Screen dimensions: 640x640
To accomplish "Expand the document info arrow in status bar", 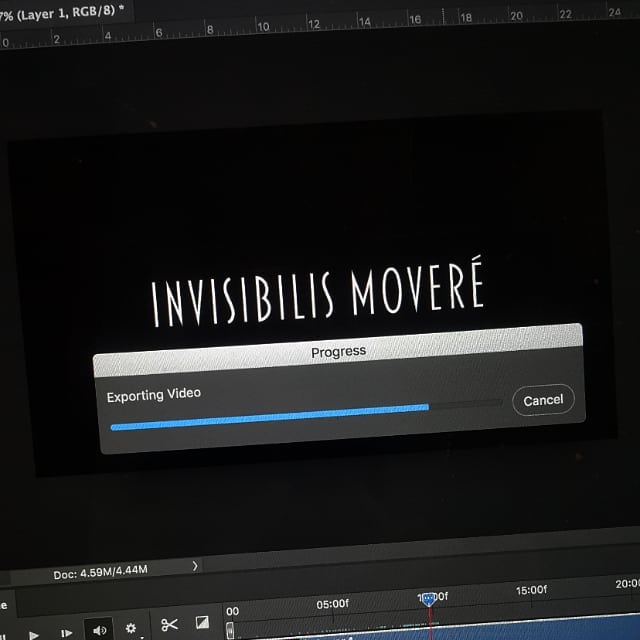I will (194, 566).
